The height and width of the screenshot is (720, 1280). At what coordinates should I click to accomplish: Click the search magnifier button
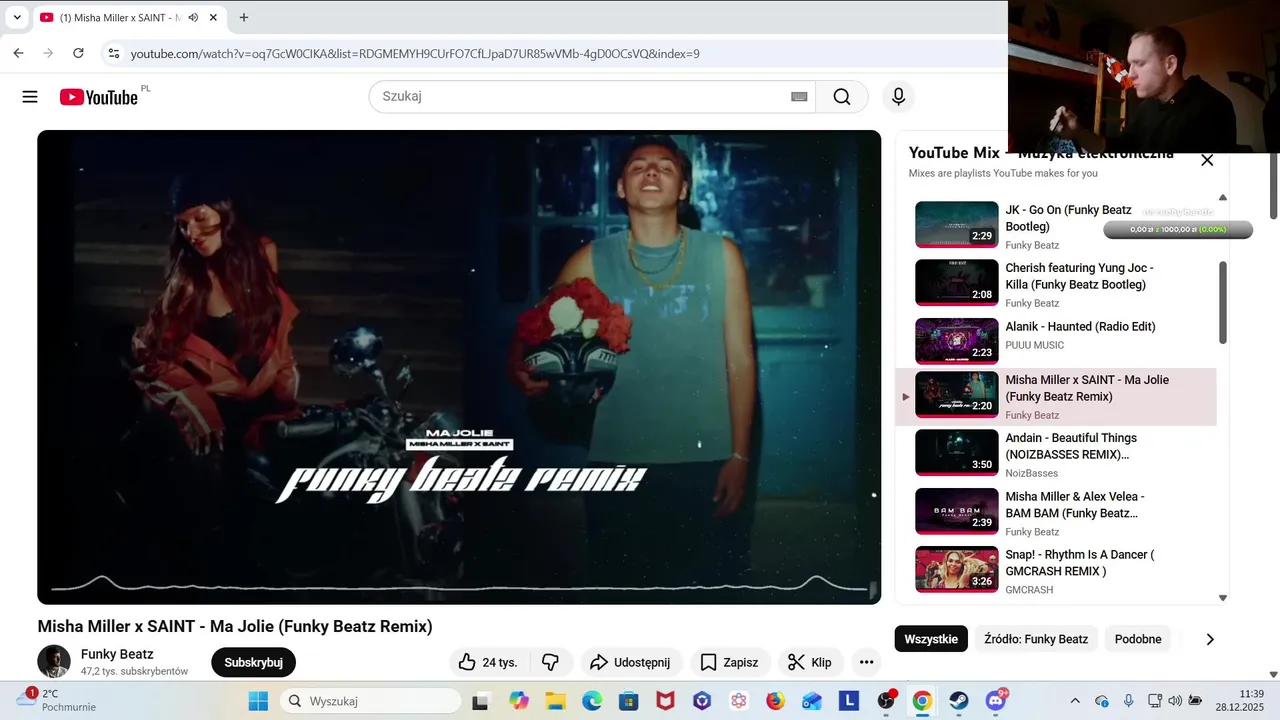tap(842, 97)
